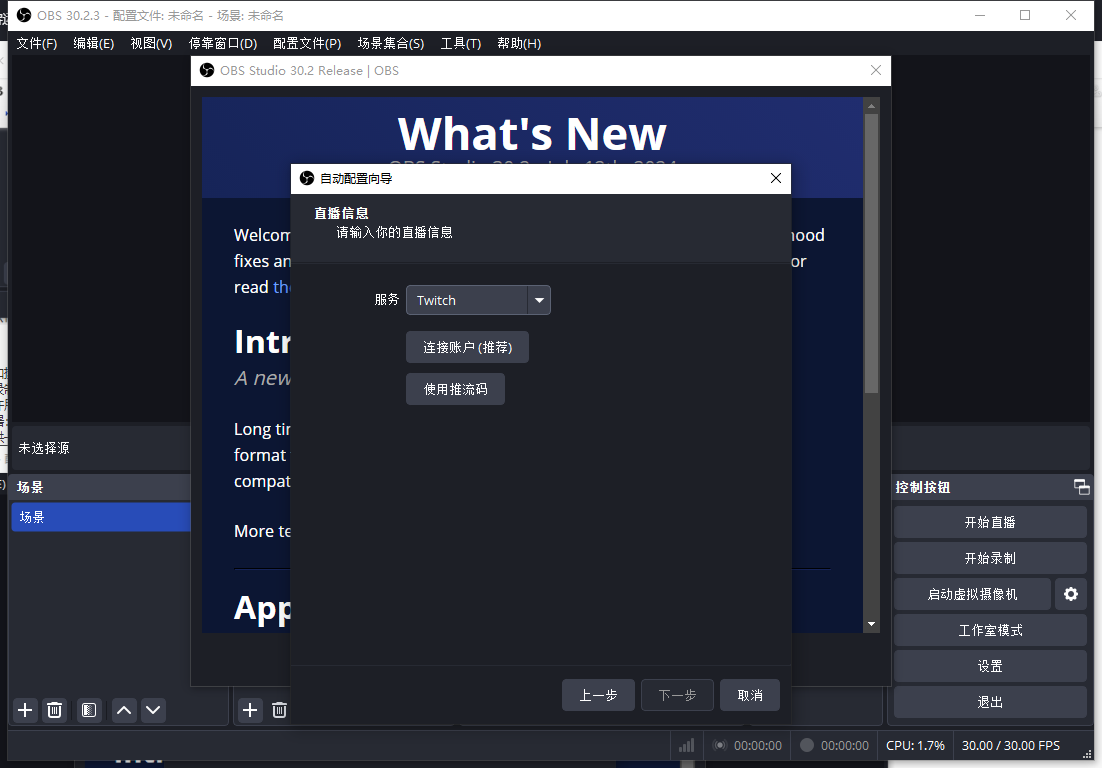Open the 工具(T) menu
Screen dimensions: 1102x768
[460, 44]
